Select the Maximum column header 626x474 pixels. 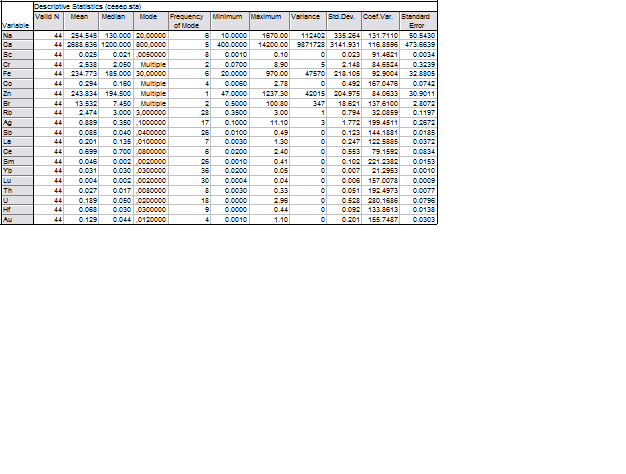(269, 21)
